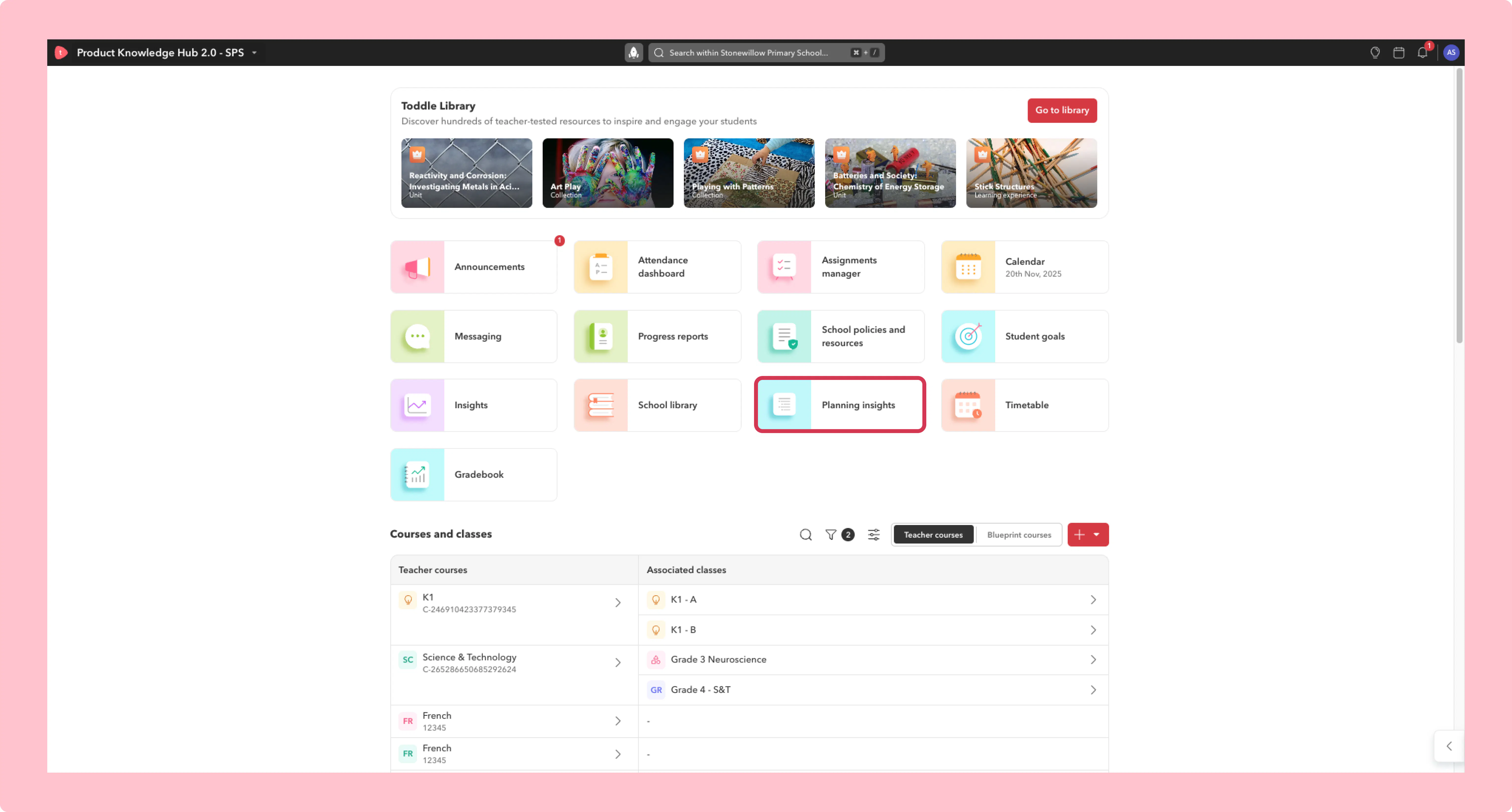Screen dimensions: 1512x812
Task: Open the notifications bell
Action: coord(1422,53)
